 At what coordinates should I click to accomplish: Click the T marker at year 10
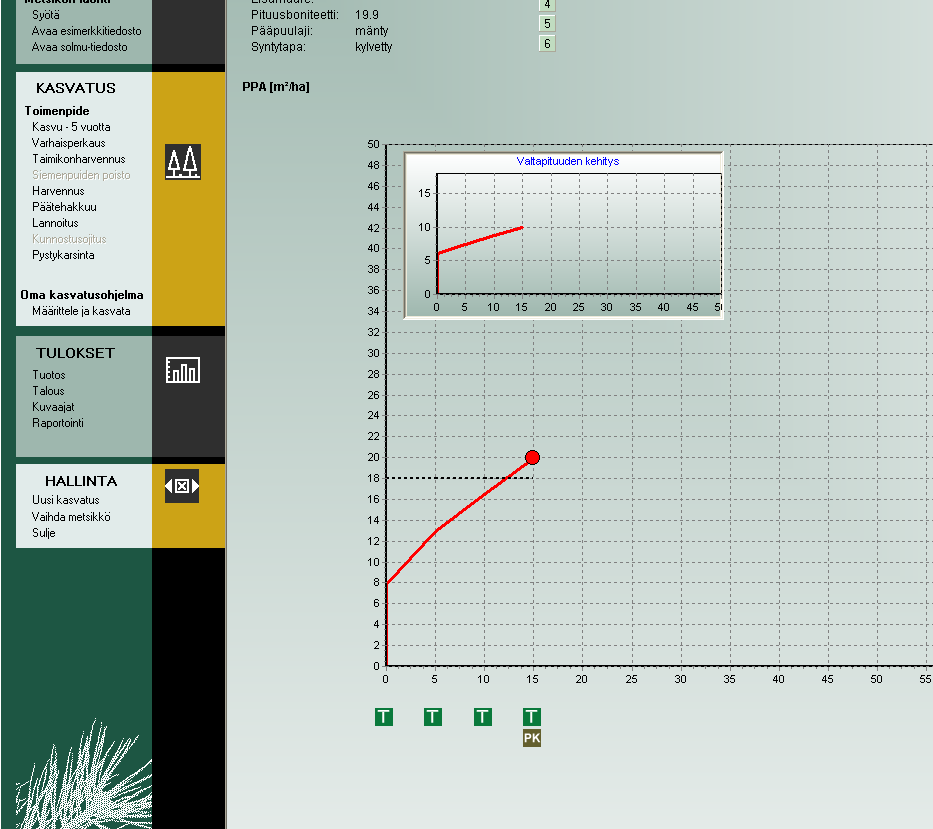483,717
